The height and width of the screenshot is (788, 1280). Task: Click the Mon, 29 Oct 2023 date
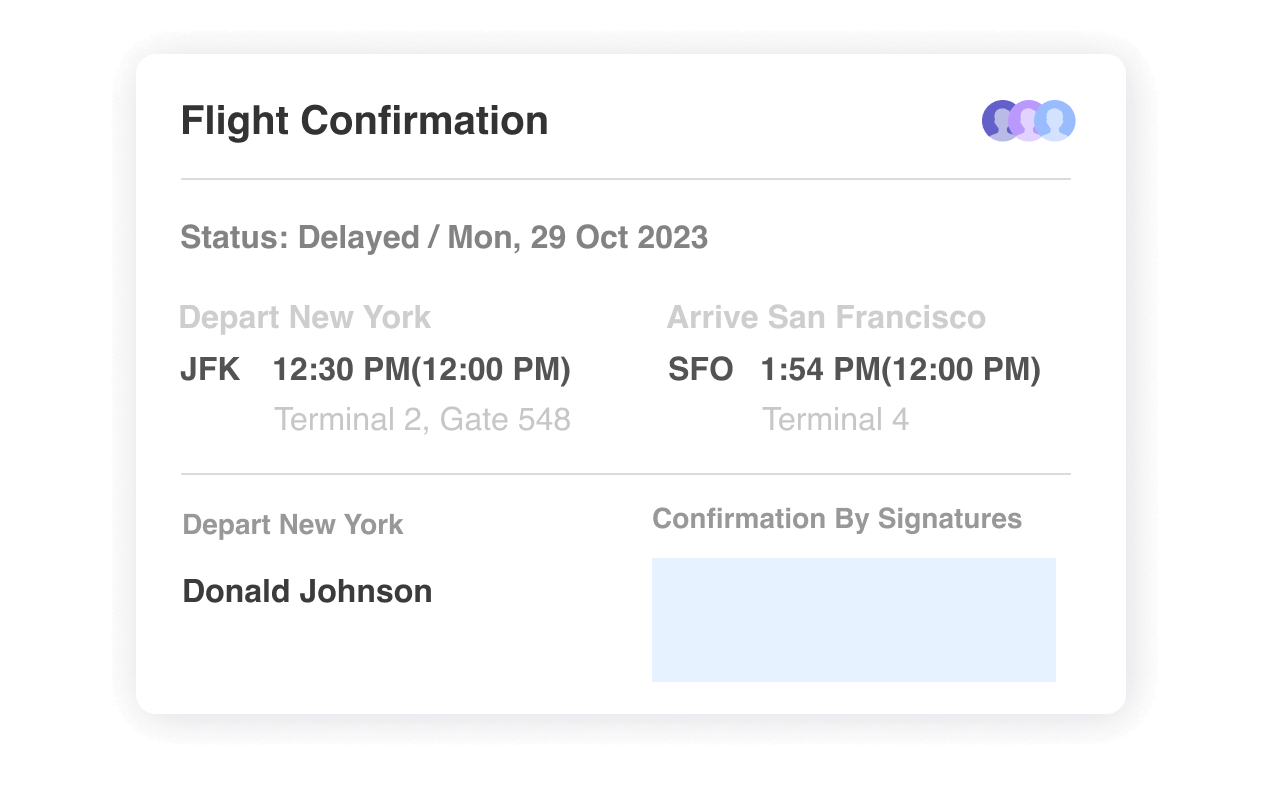tap(578, 238)
